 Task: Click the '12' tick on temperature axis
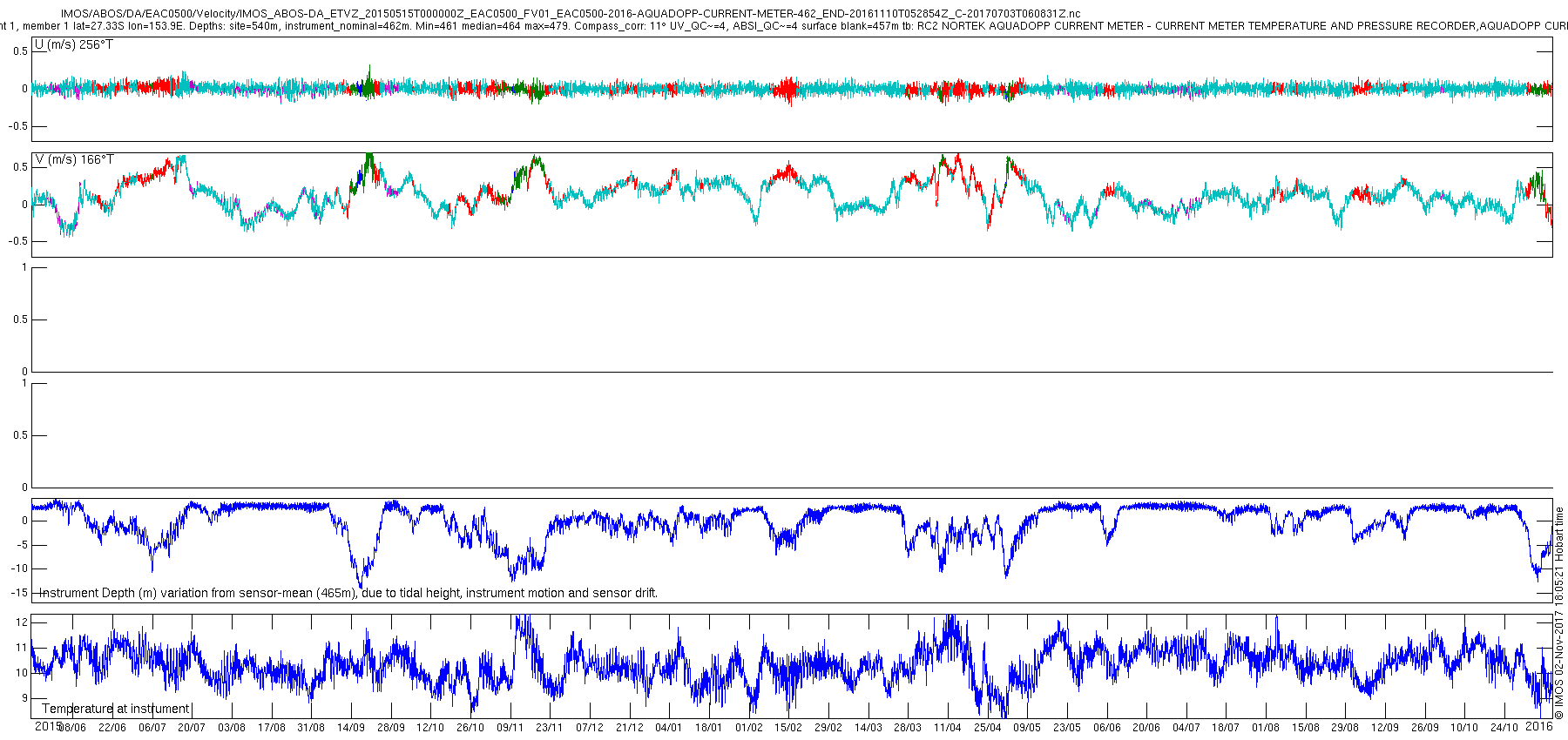22,622
